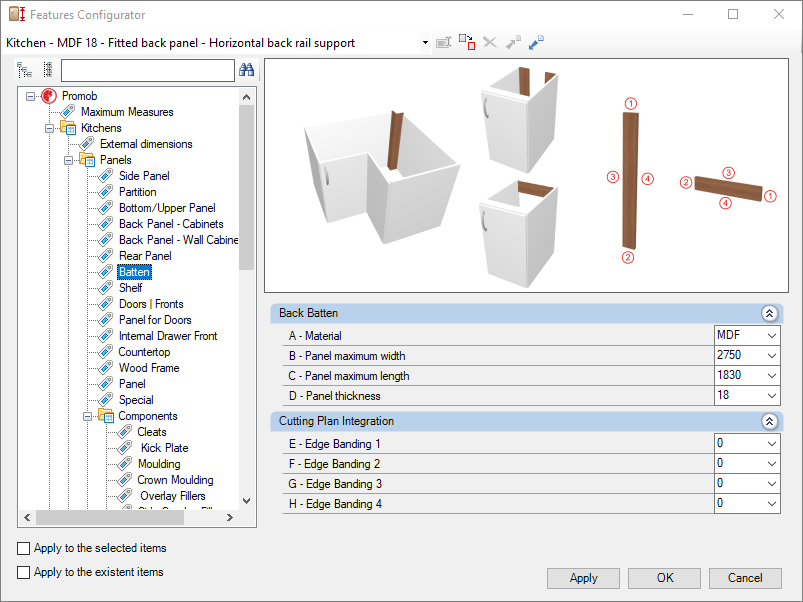Click the tag icon beside Wood Frame
Image resolution: width=803 pixels, height=602 pixels.
[105, 368]
